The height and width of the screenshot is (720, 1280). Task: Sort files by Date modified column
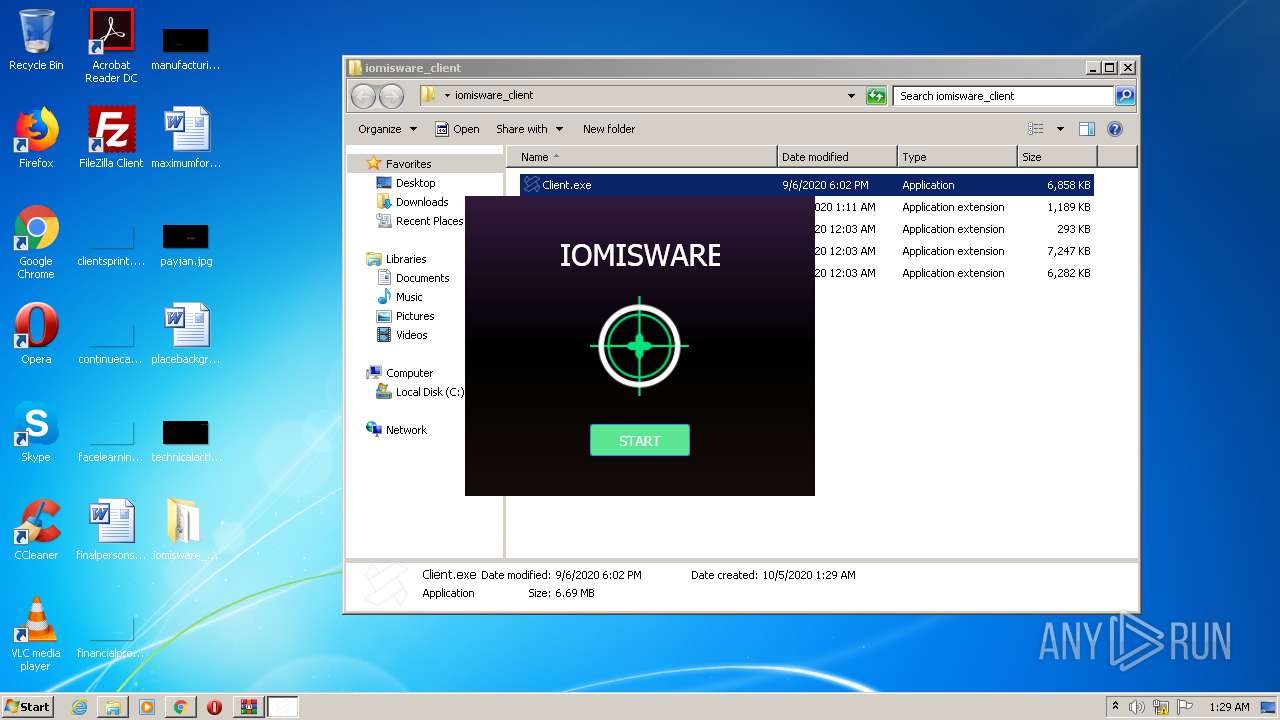[837, 157]
